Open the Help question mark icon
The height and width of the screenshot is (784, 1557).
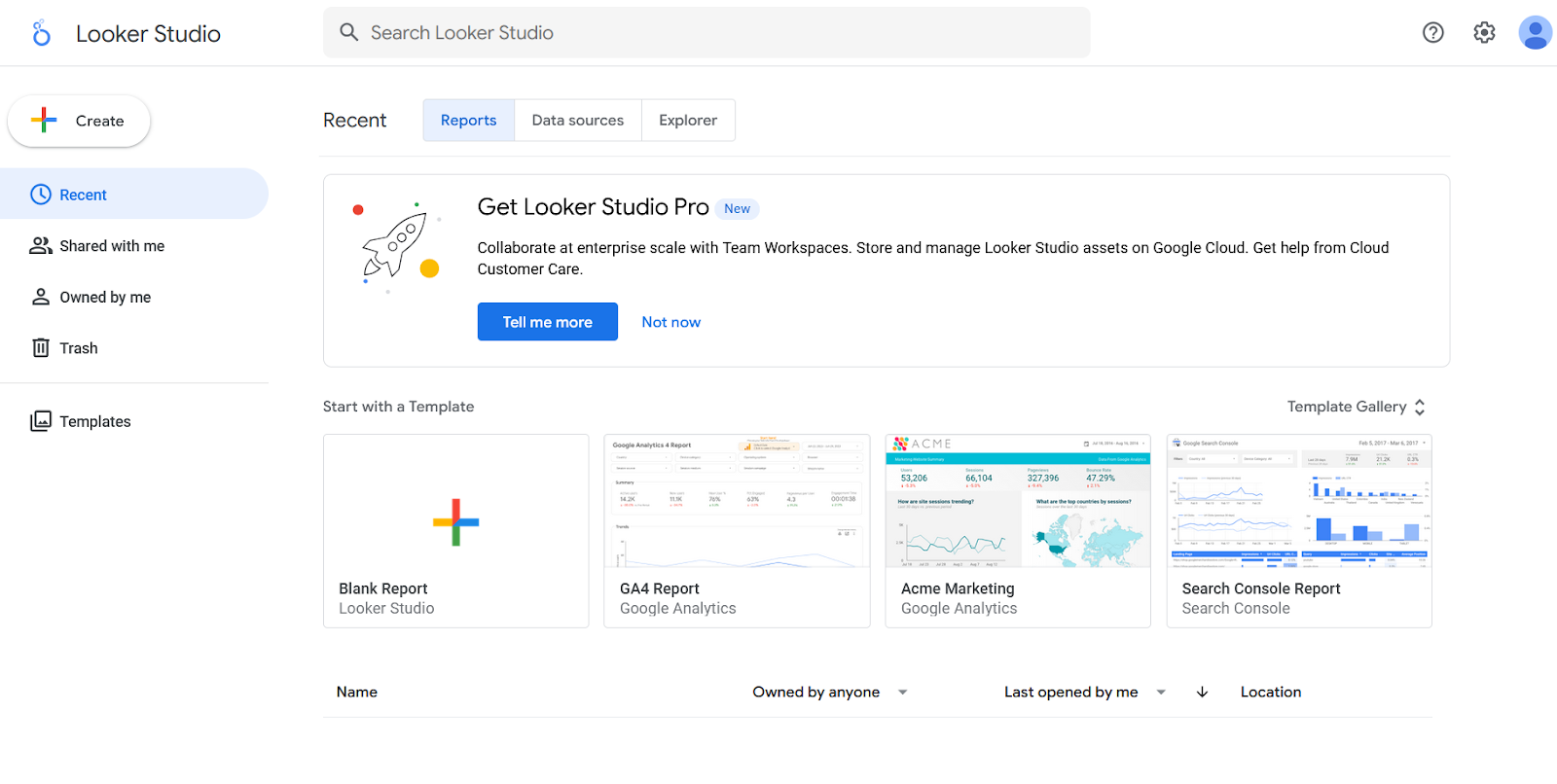(x=1432, y=33)
